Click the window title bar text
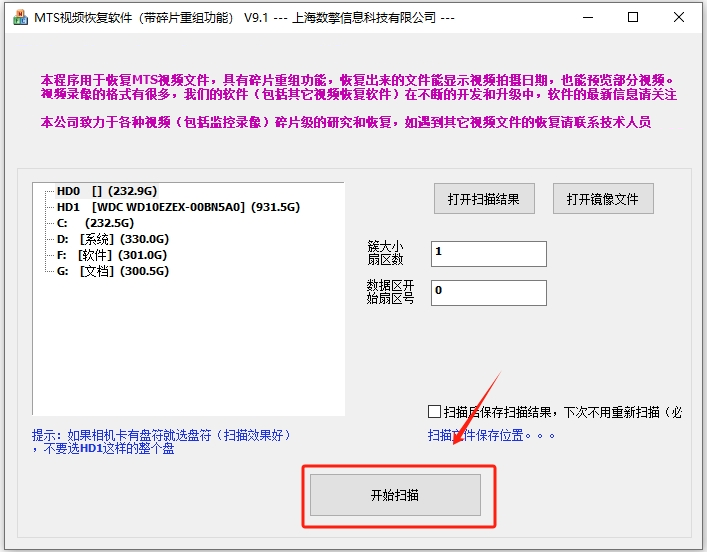707x552 pixels. tap(244, 18)
